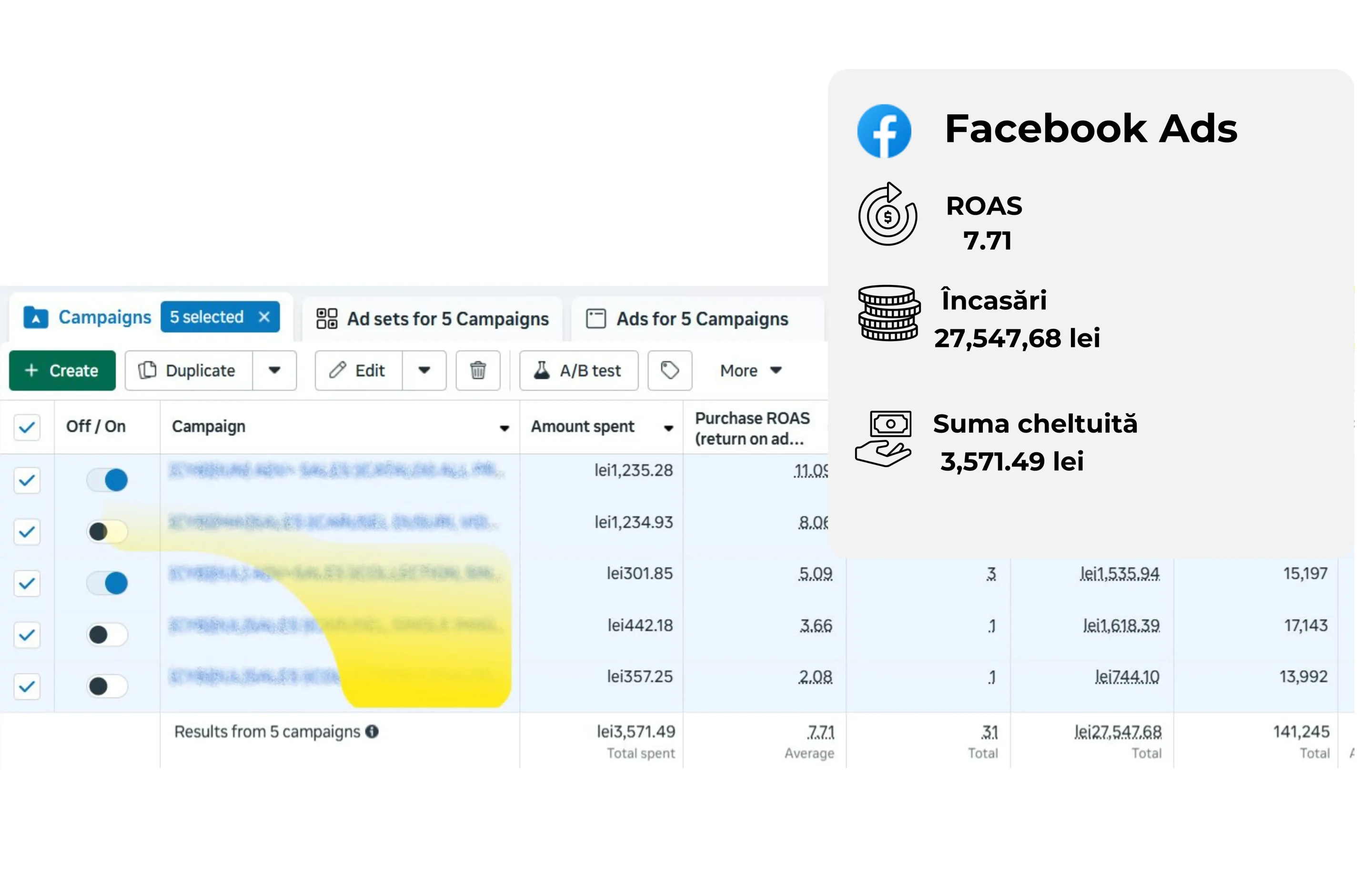1372x892 pixels.
Task: Clear the 5 selected filter with the X
Action: coord(264,316)
